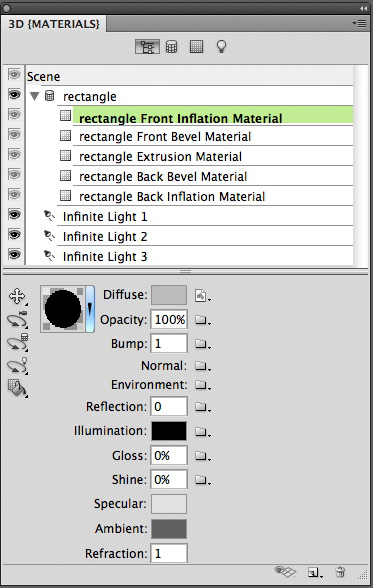Open the 3D panel options menu
This screenshot has height=588, width=373.
tap(360, 24)
